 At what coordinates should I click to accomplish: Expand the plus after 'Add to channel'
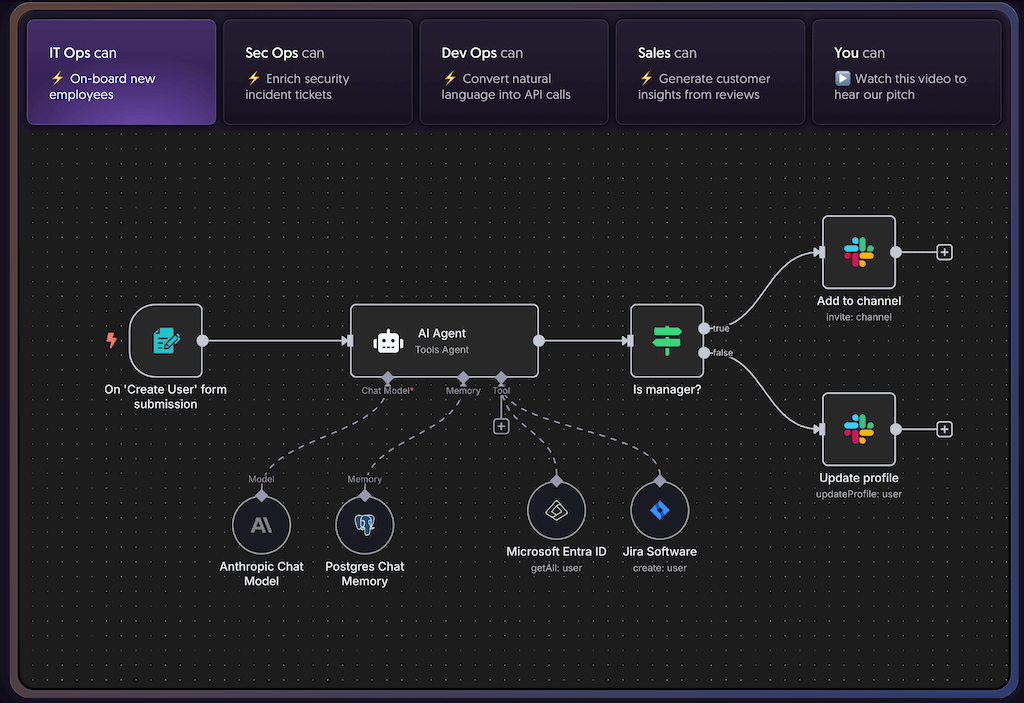coord(944,253)
